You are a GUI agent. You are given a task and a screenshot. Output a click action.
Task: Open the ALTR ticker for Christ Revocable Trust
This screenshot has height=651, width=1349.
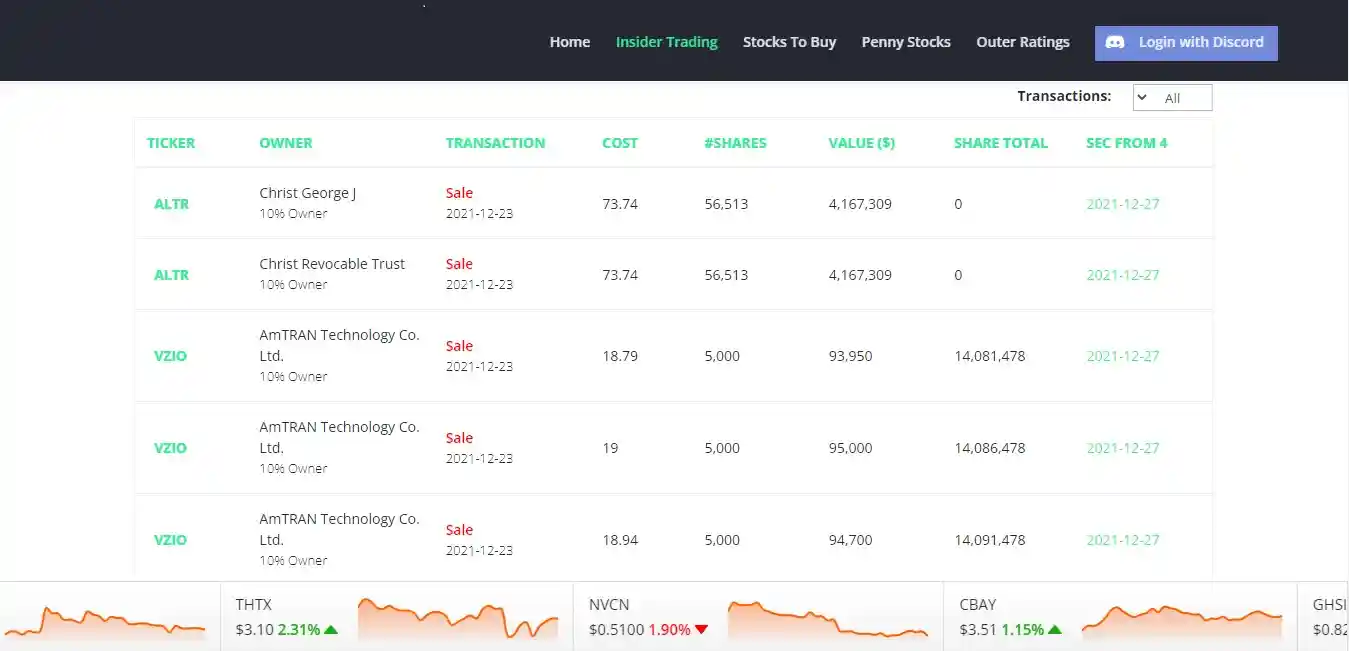point(171,275)
